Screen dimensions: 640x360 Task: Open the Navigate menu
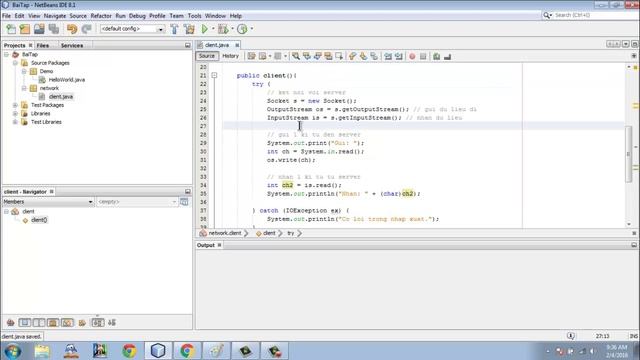pyautogui.click(x=55, y=16)
